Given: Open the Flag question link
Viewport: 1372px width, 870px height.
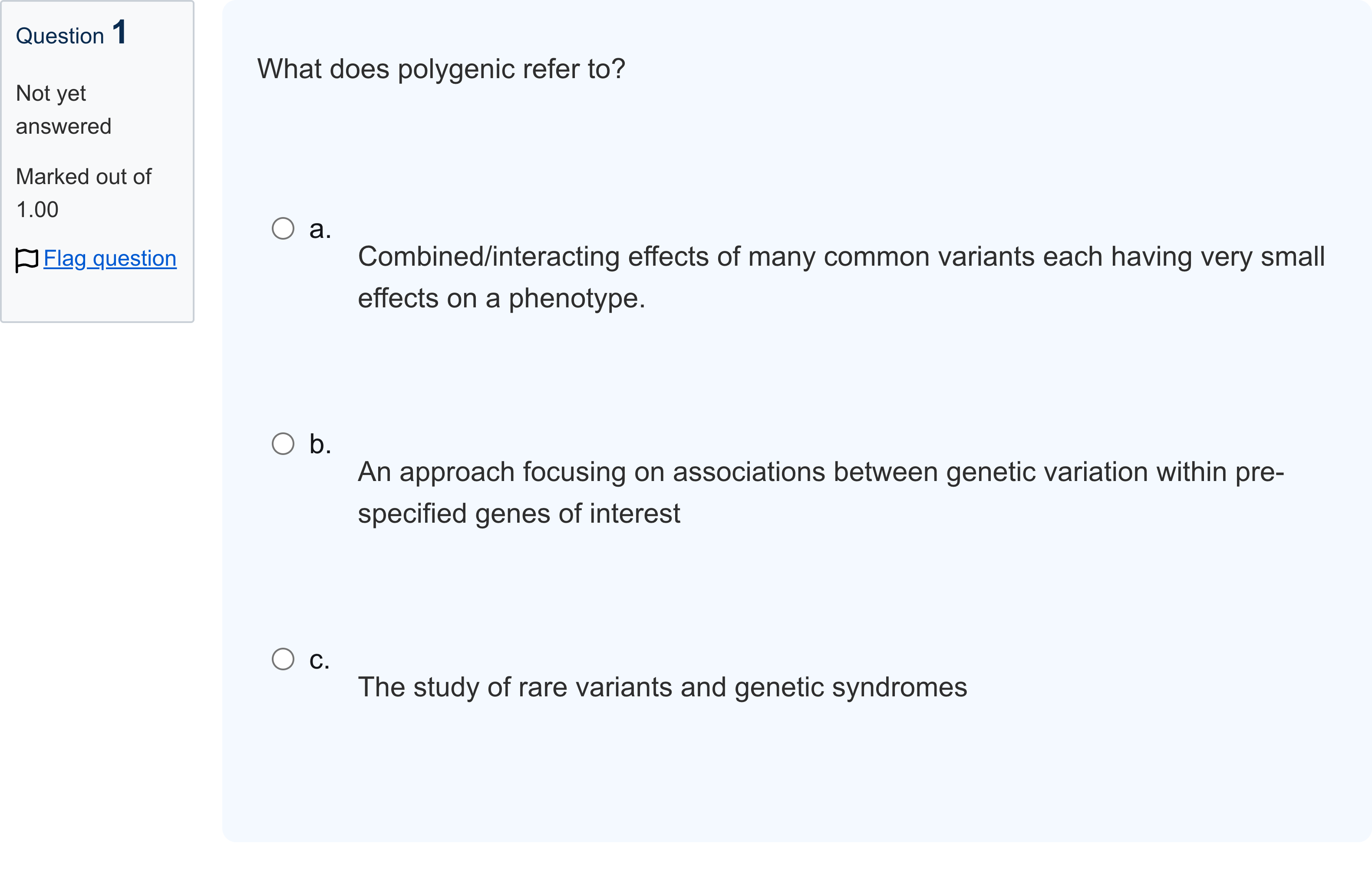Looking at the screenshot, I should click(110, 259).
